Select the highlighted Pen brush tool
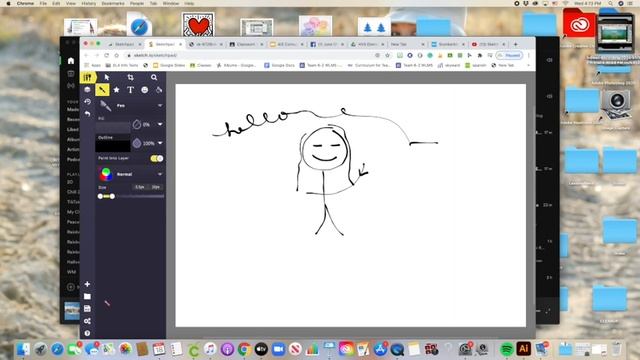 pos(102,90)
